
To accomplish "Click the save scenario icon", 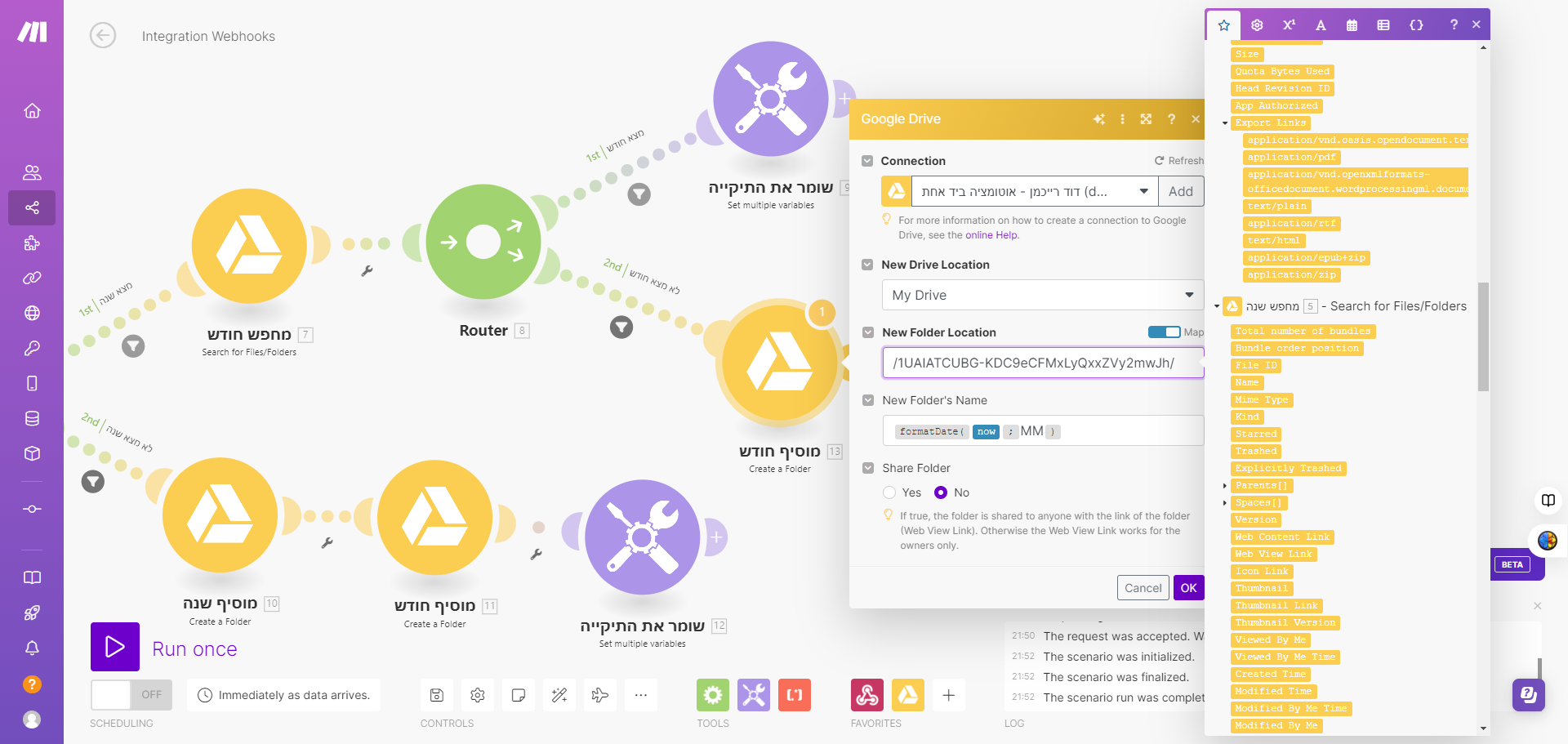I will (437, 695).
